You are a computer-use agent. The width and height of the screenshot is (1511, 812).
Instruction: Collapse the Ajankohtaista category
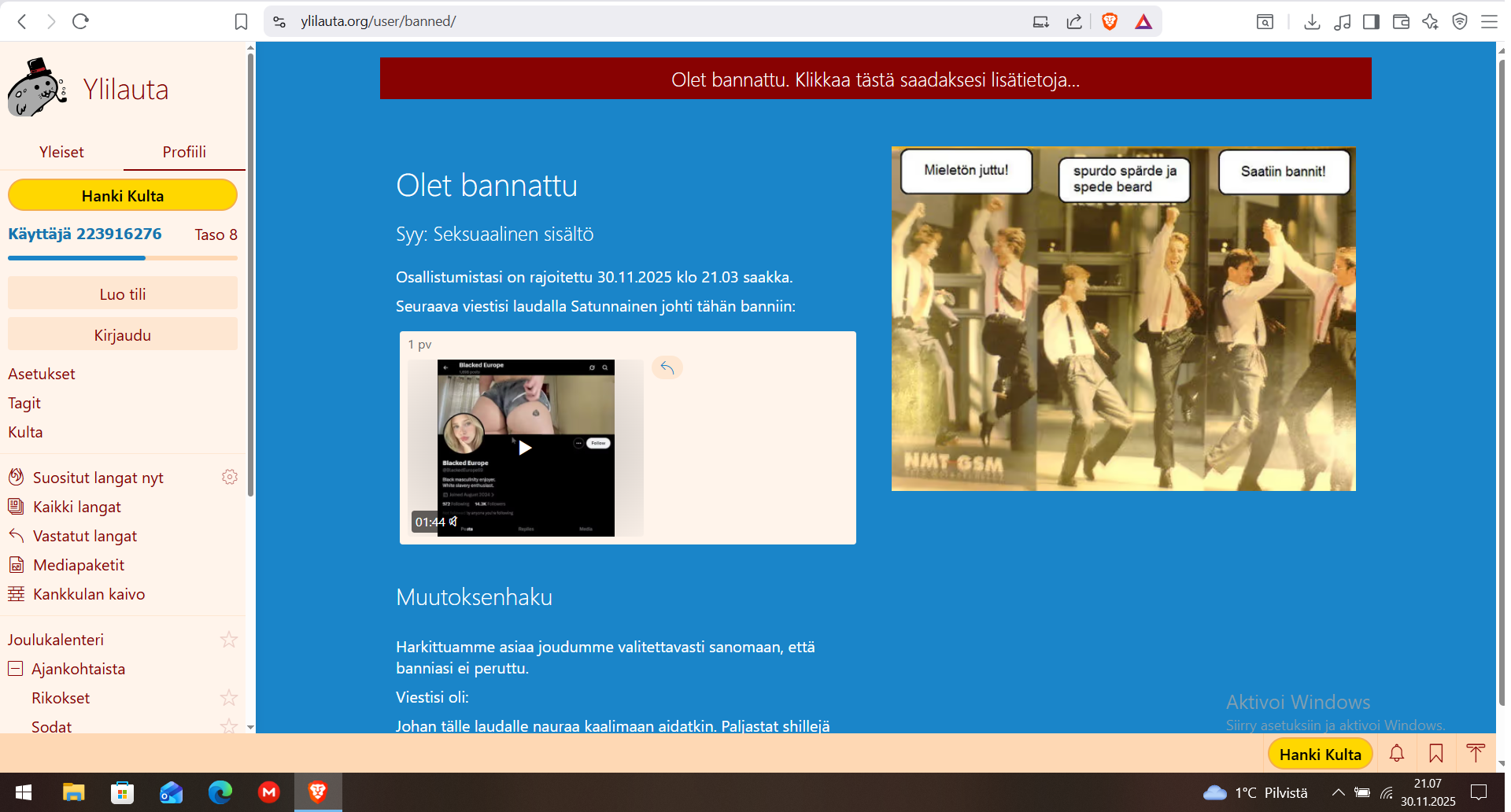coord(15,669)
